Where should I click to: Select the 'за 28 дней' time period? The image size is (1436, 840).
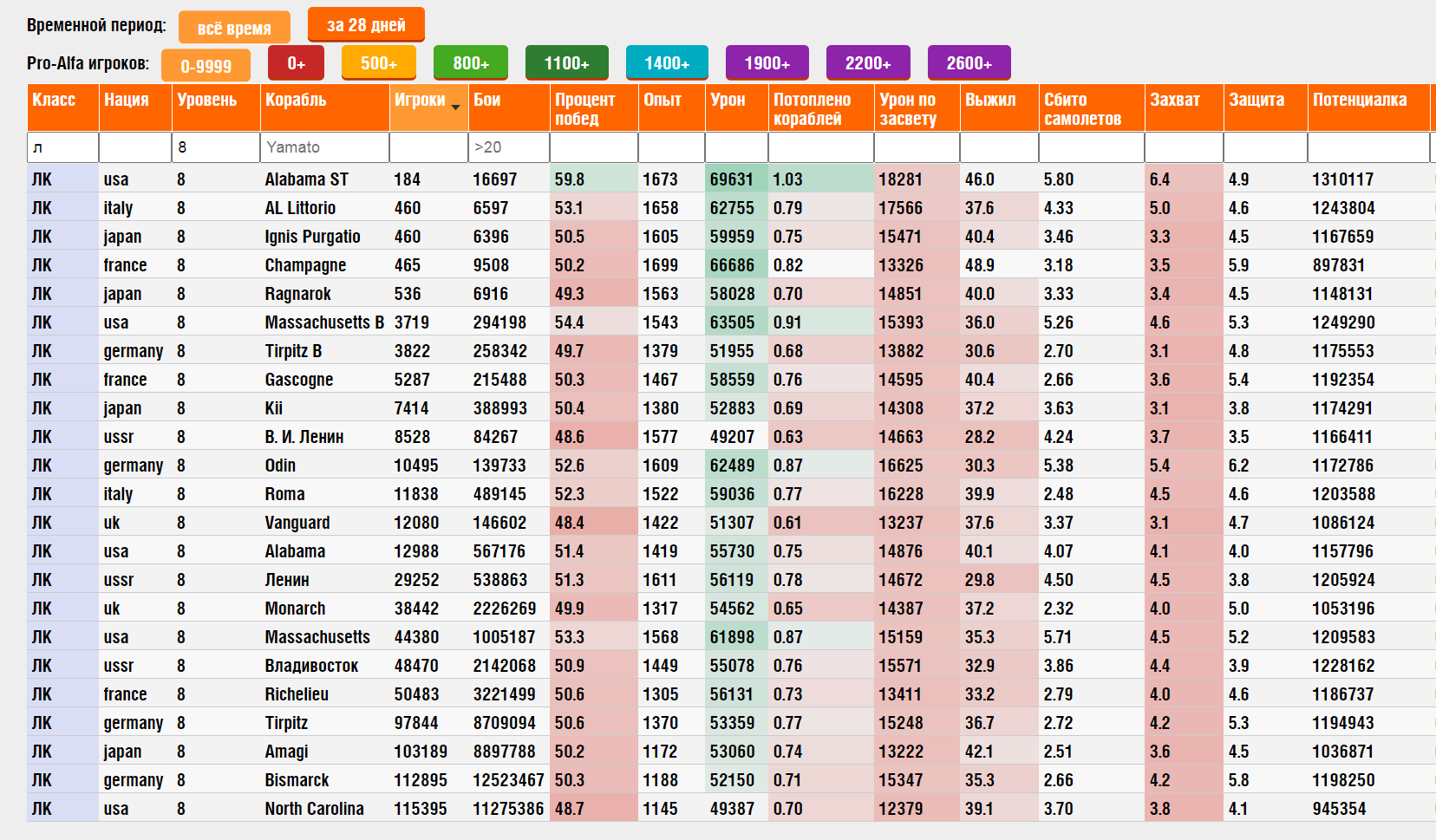[366, 25]
